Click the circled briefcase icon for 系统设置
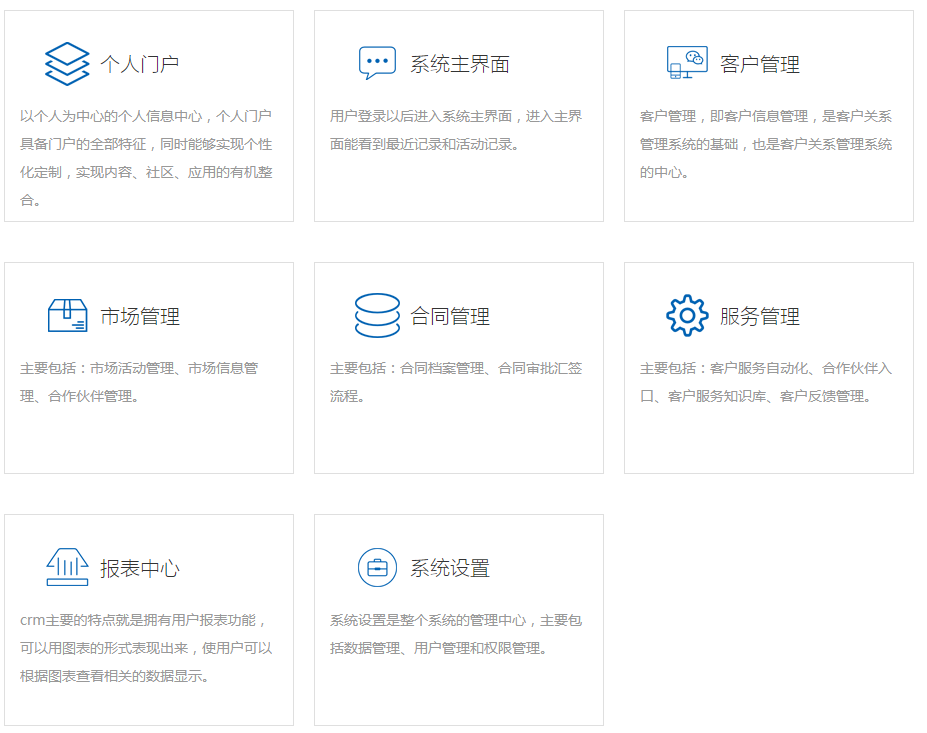The image size is (927, 733). pos(377,568)
